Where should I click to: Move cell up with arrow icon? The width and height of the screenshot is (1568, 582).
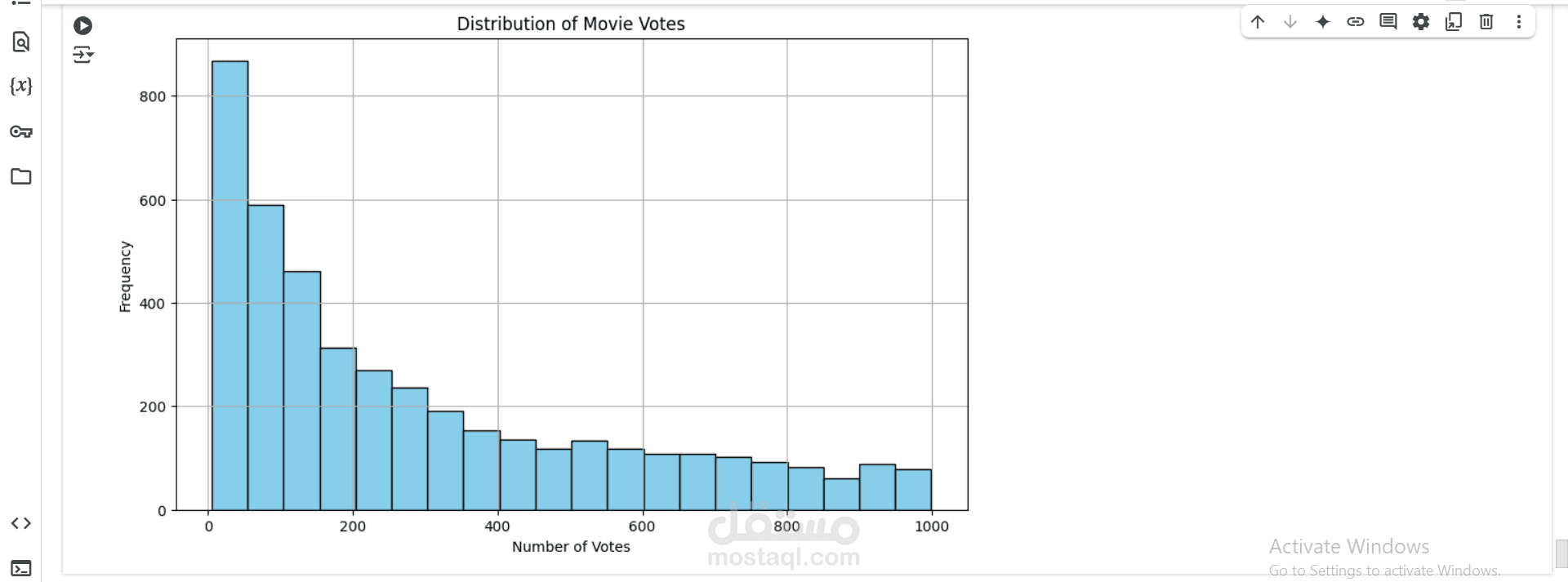pos(1258,22)
